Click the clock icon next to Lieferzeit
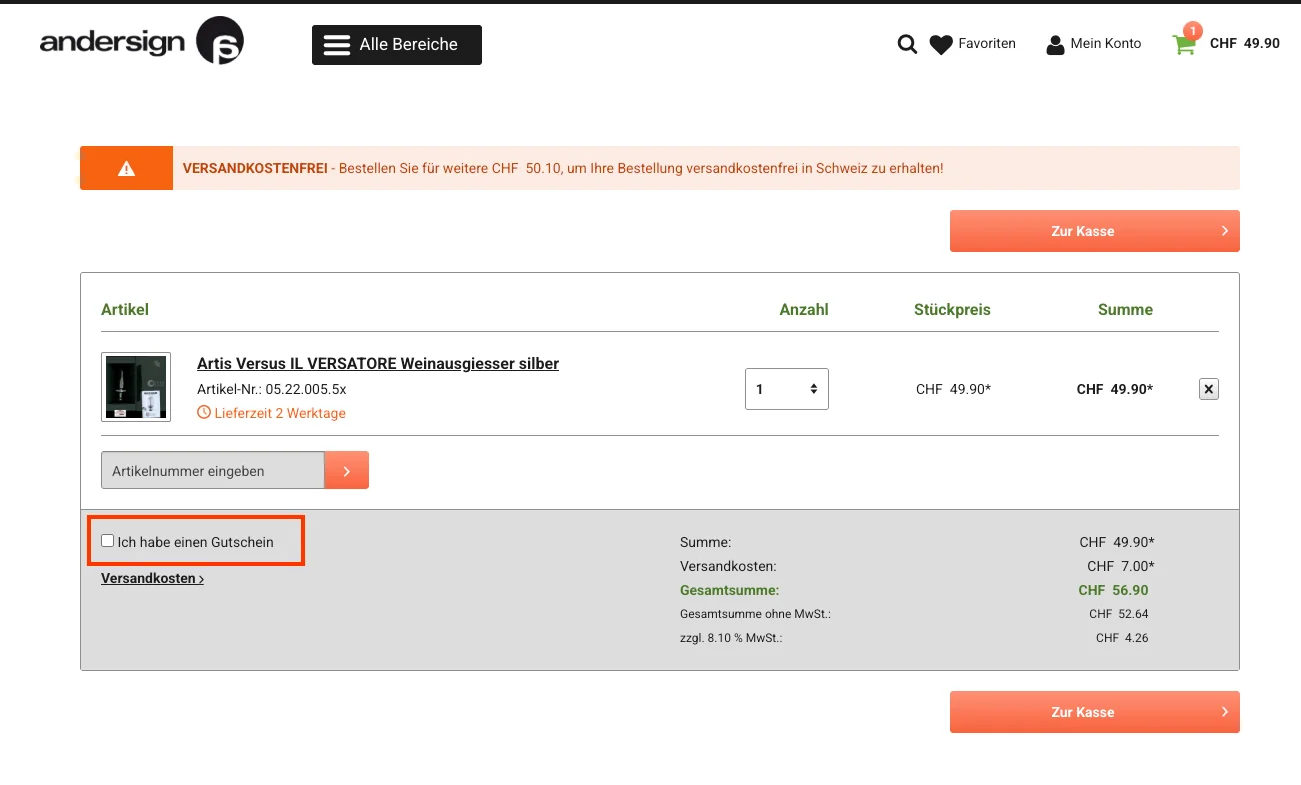The height and width of the screenshot is (785, 1301). (x=204, y=413)
